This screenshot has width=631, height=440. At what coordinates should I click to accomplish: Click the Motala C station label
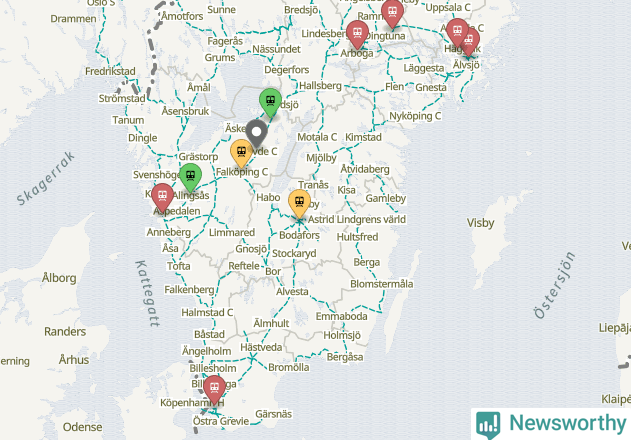click(317, 137)
